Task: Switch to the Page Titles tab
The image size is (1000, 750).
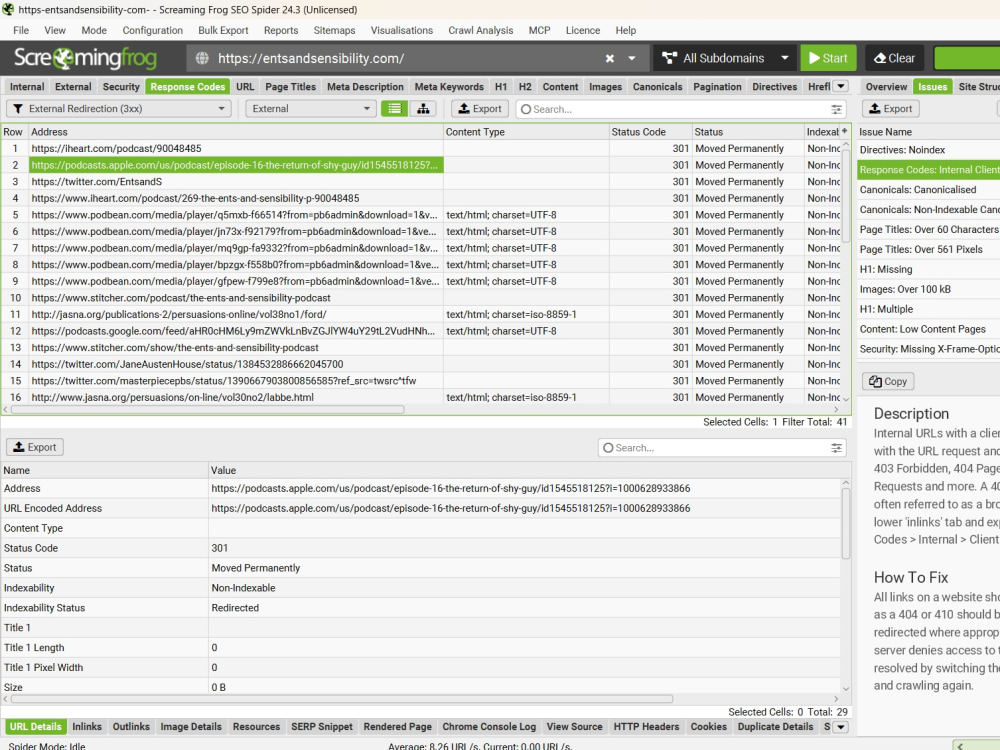Action: [x=290, y=87]
